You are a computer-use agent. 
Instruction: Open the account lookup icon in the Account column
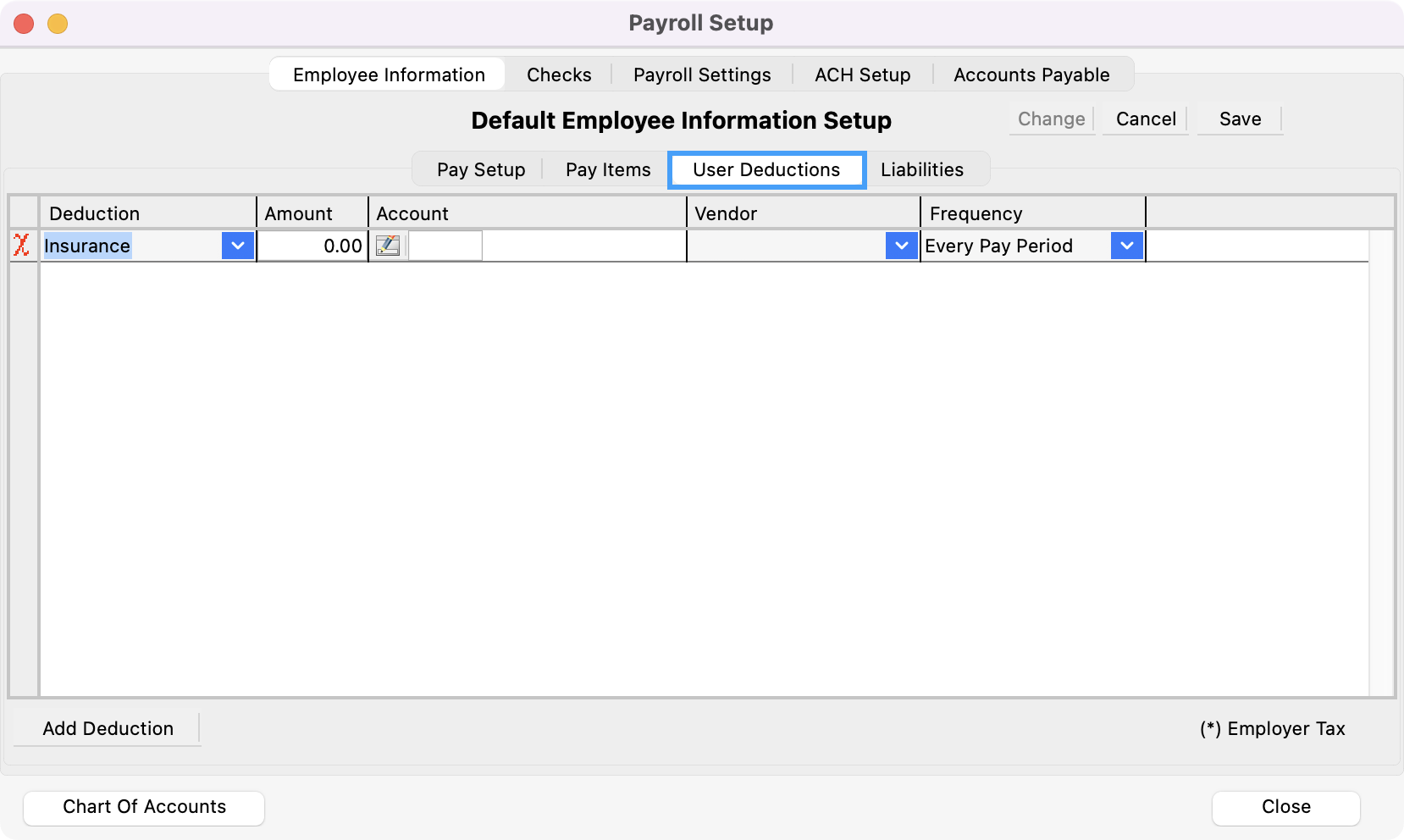[388, 246]
